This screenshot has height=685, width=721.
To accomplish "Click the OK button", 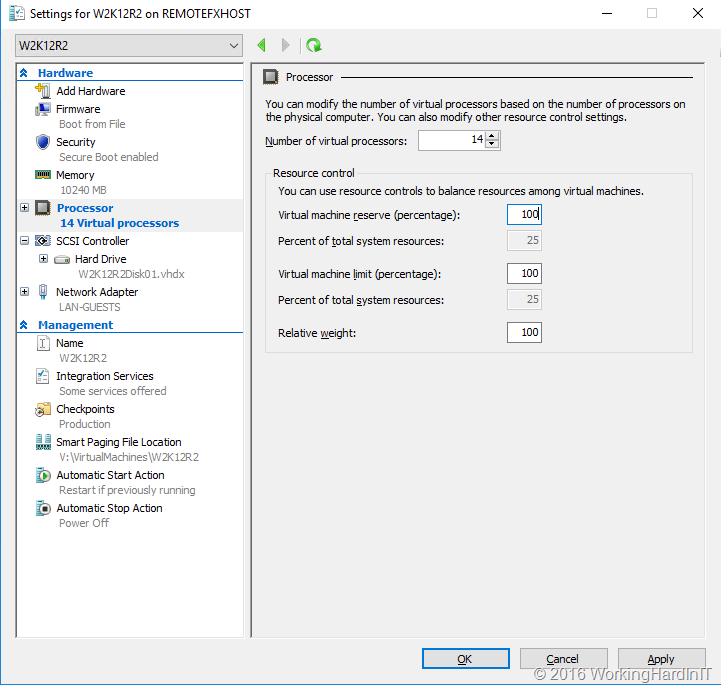I will click(465, 658).
